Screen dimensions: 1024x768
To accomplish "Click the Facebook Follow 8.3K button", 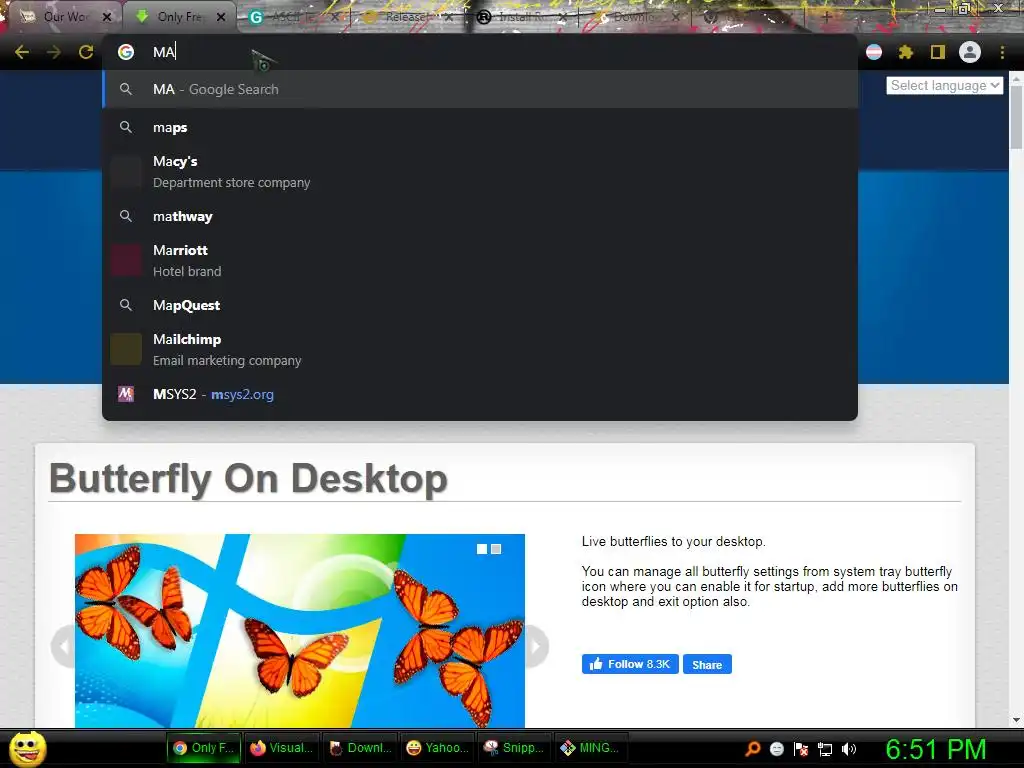I will click(630, 664).
